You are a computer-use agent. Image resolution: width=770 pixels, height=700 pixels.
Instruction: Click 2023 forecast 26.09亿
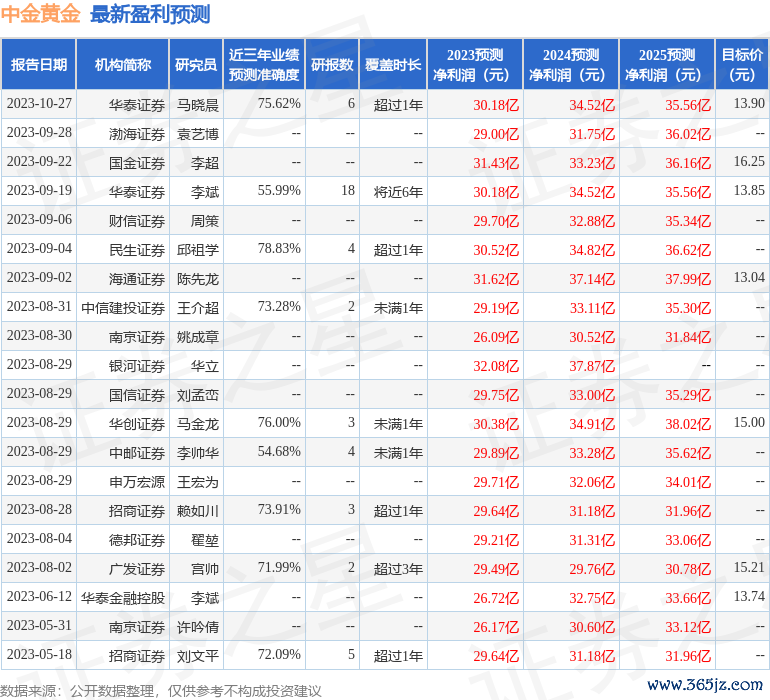click(496, 336)
